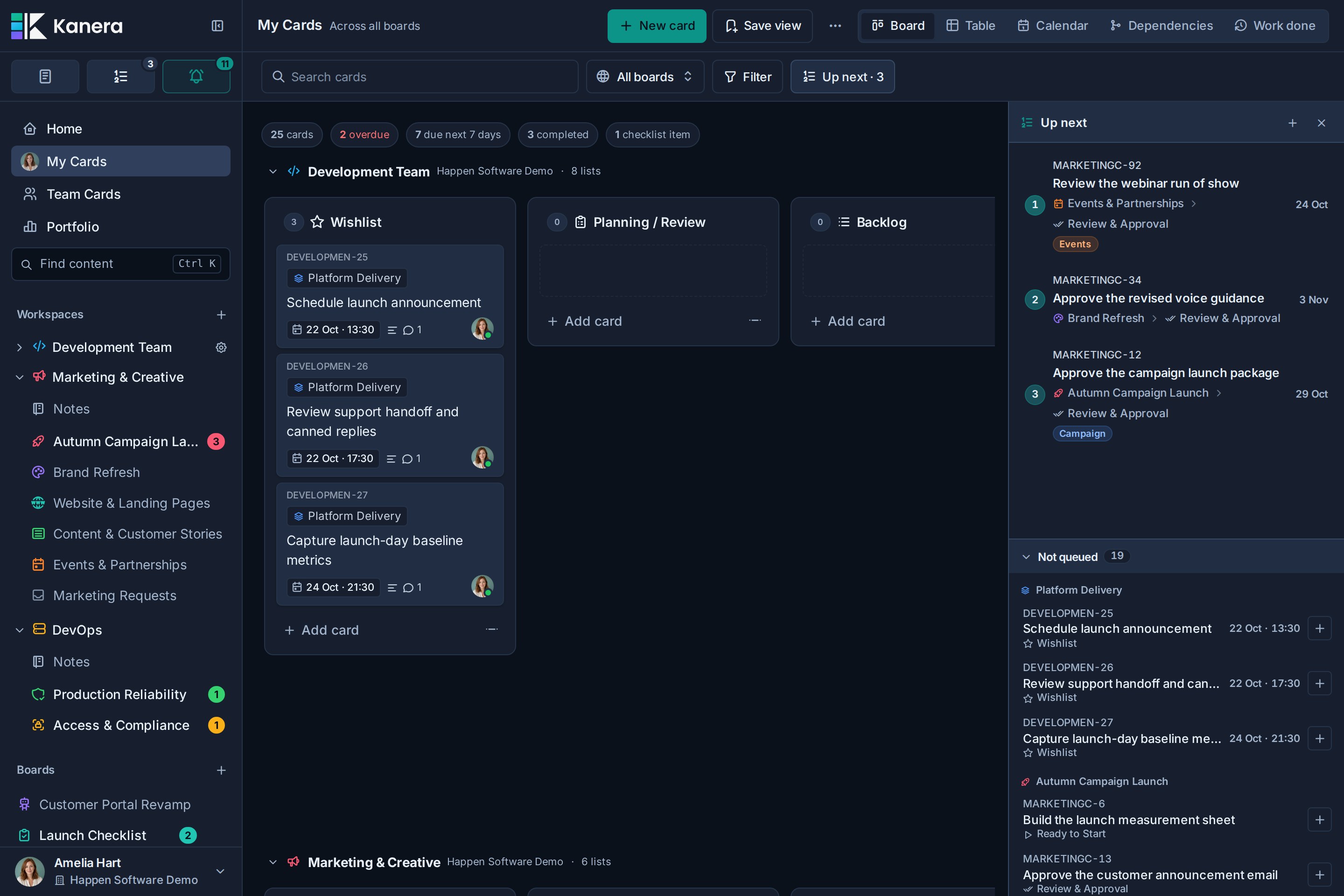The image size is (1344, 896).
Task: Open the All boards dropdown
Action: click(644, 77)
